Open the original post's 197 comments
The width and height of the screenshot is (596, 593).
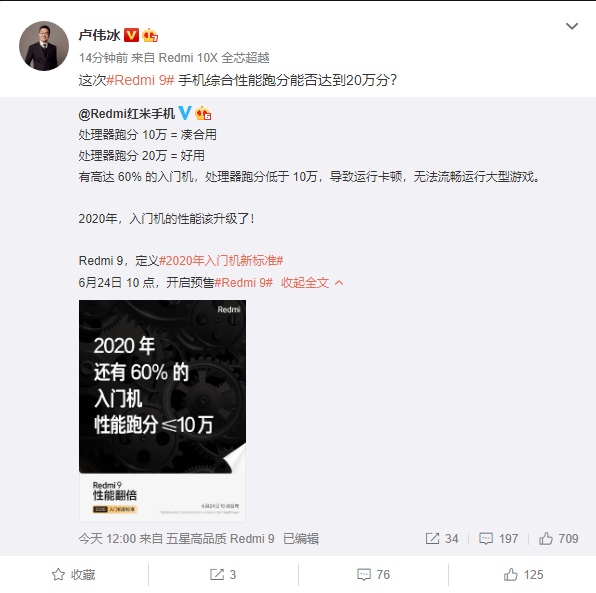tap(498, 538)
